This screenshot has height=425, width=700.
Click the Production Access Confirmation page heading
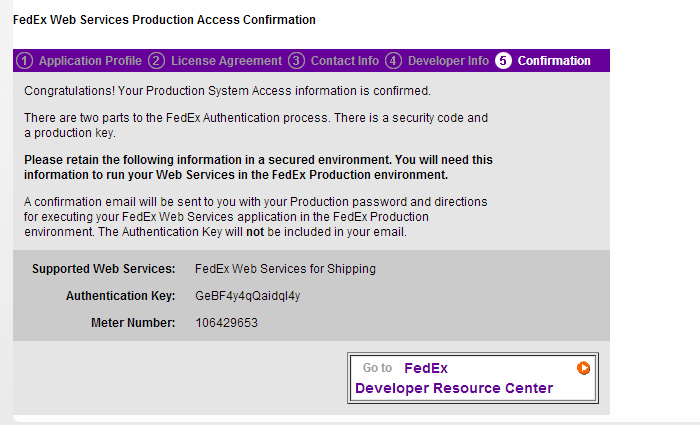click(x=164, y=20)
